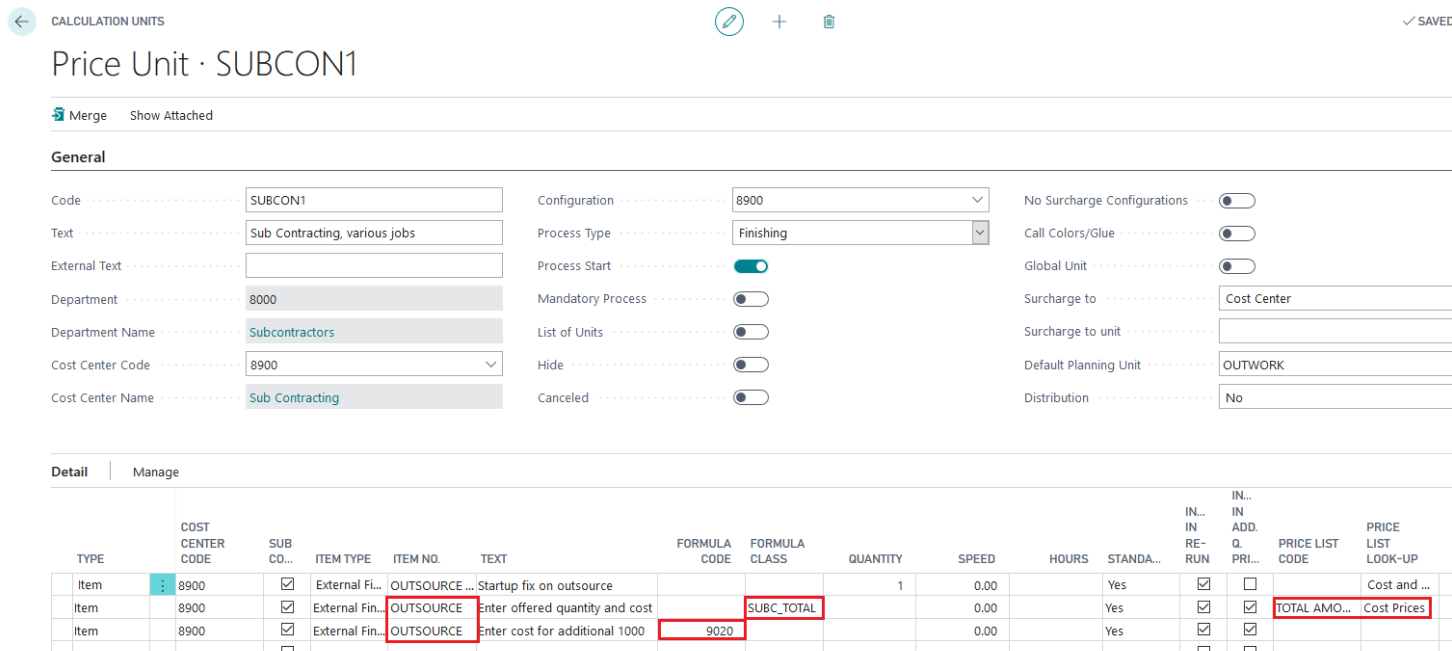Click the Surcharge to unit field
This screenshot has height=651, width=1452.
coord(1335,332)
